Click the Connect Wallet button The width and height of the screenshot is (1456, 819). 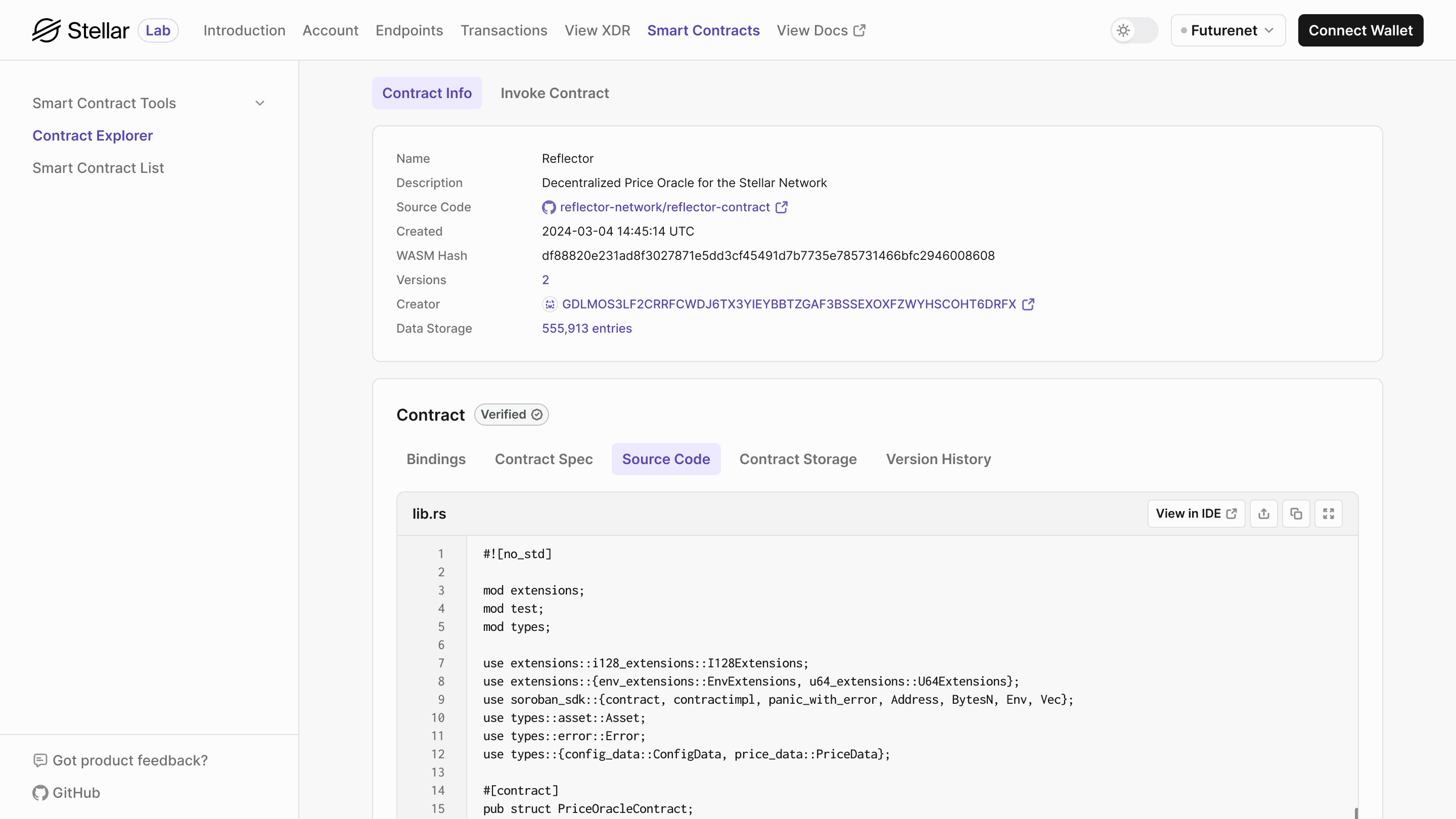click(x=1360, y=30)
